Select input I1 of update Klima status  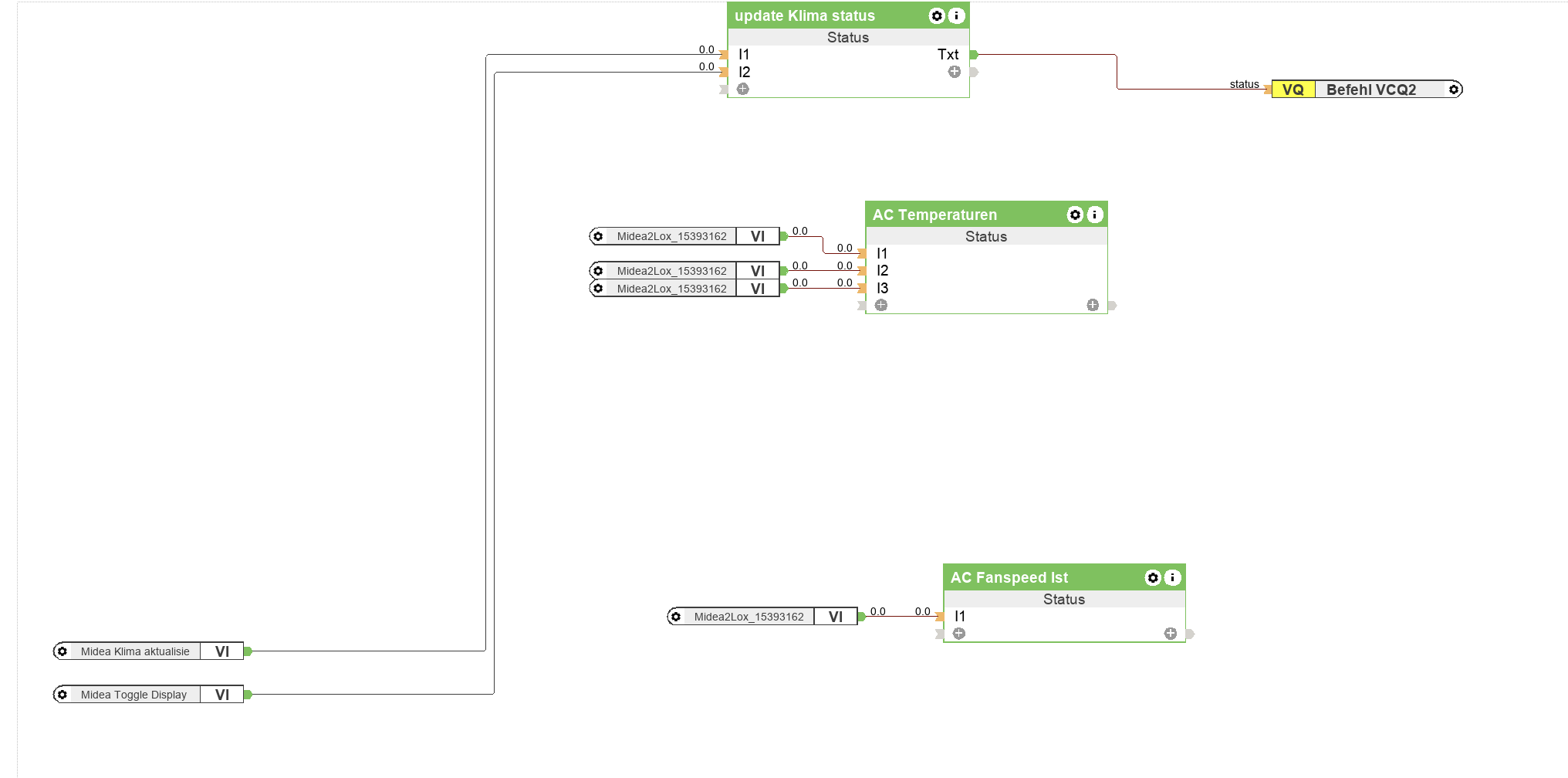(744, 55)
